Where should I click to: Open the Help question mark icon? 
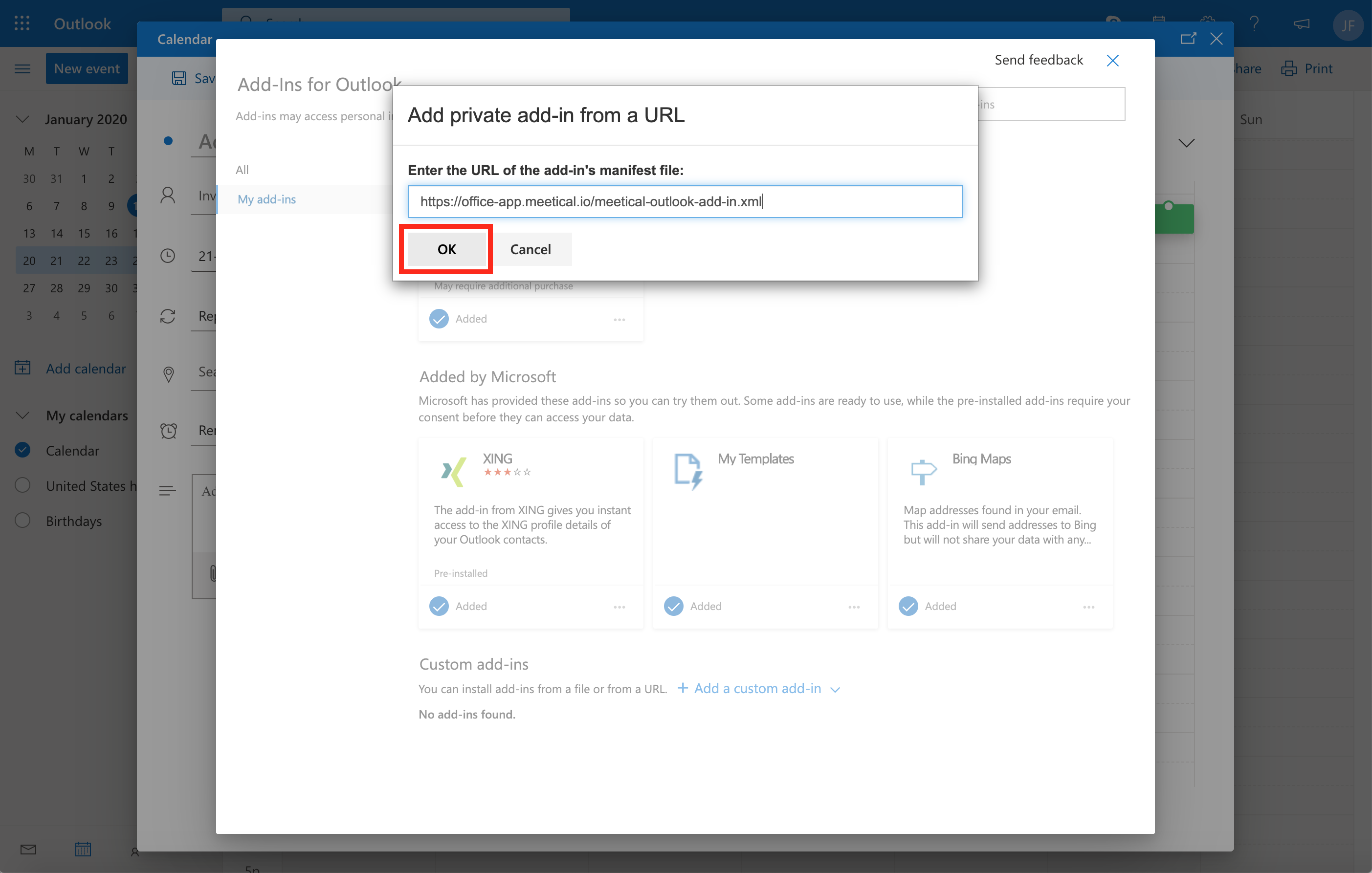tap(1254, 24)
